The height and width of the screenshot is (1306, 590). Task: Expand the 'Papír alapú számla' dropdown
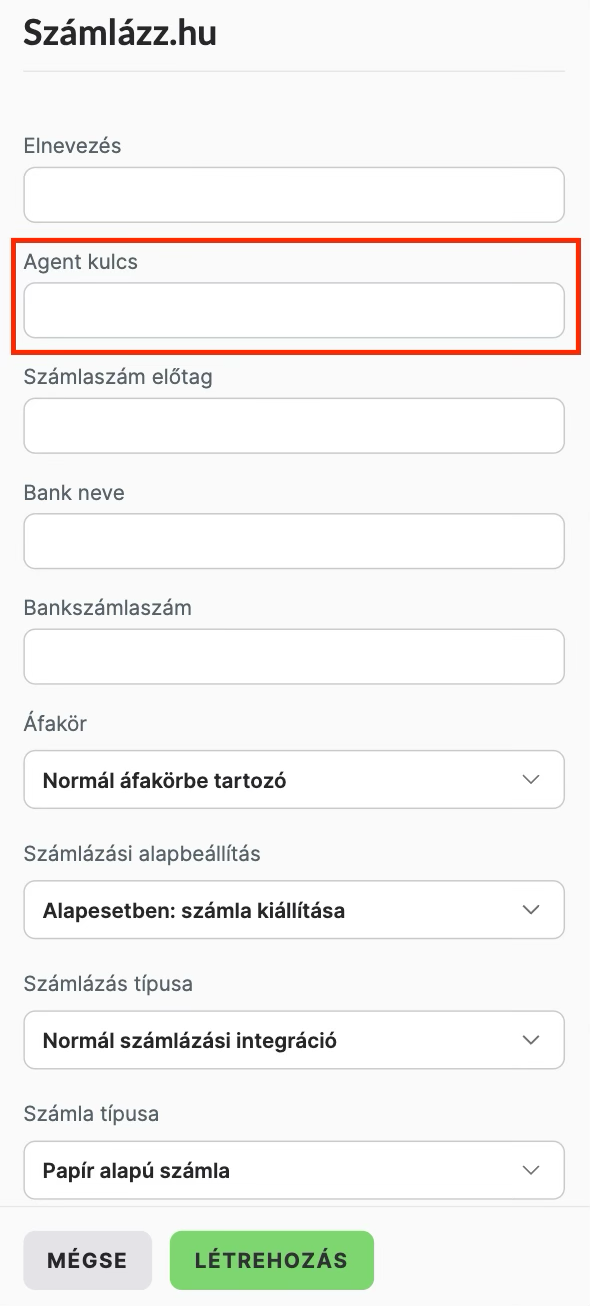pyautogui.click(x=294, y=1170)
